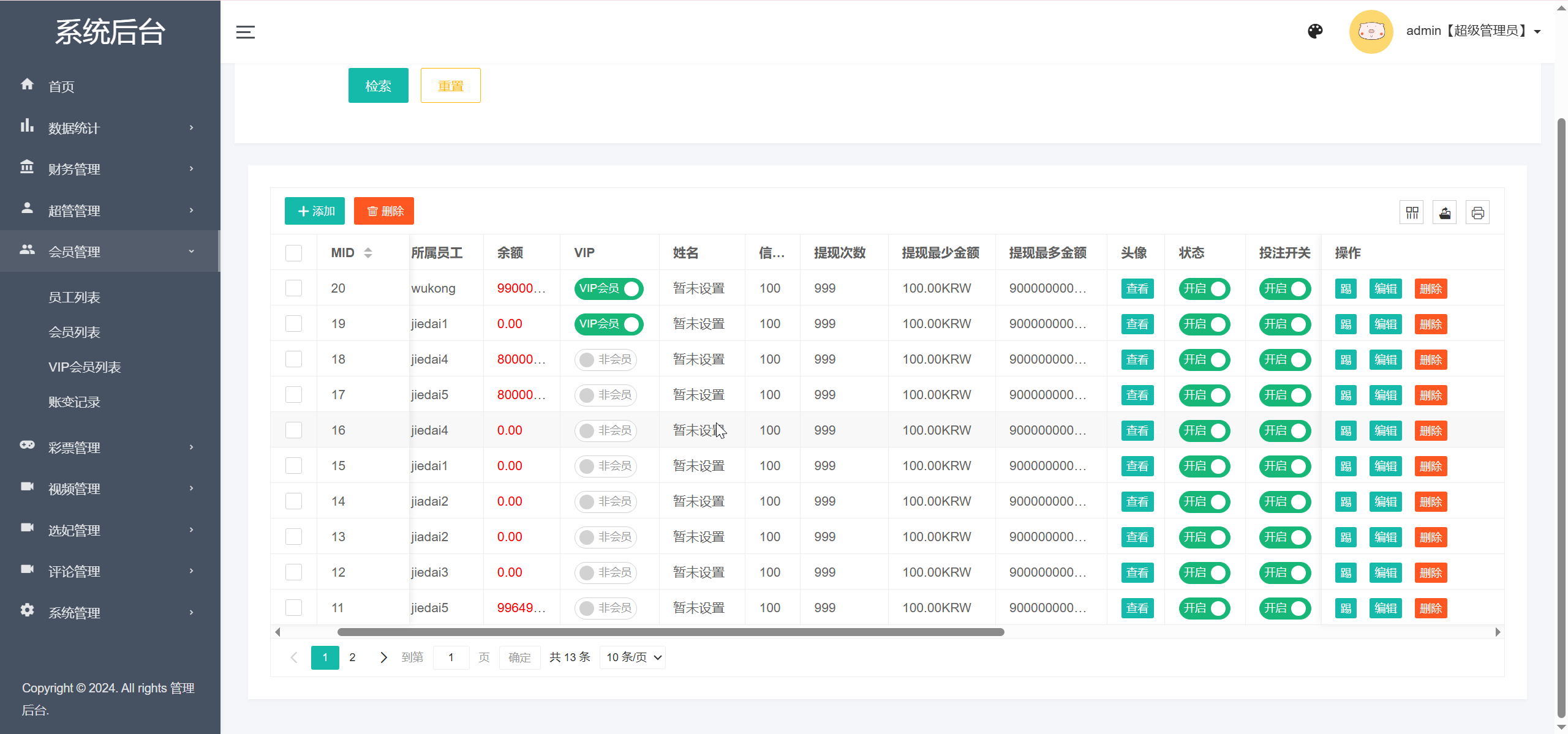
Task: Go to page 2 of results
Action: [x=352, y=657]
